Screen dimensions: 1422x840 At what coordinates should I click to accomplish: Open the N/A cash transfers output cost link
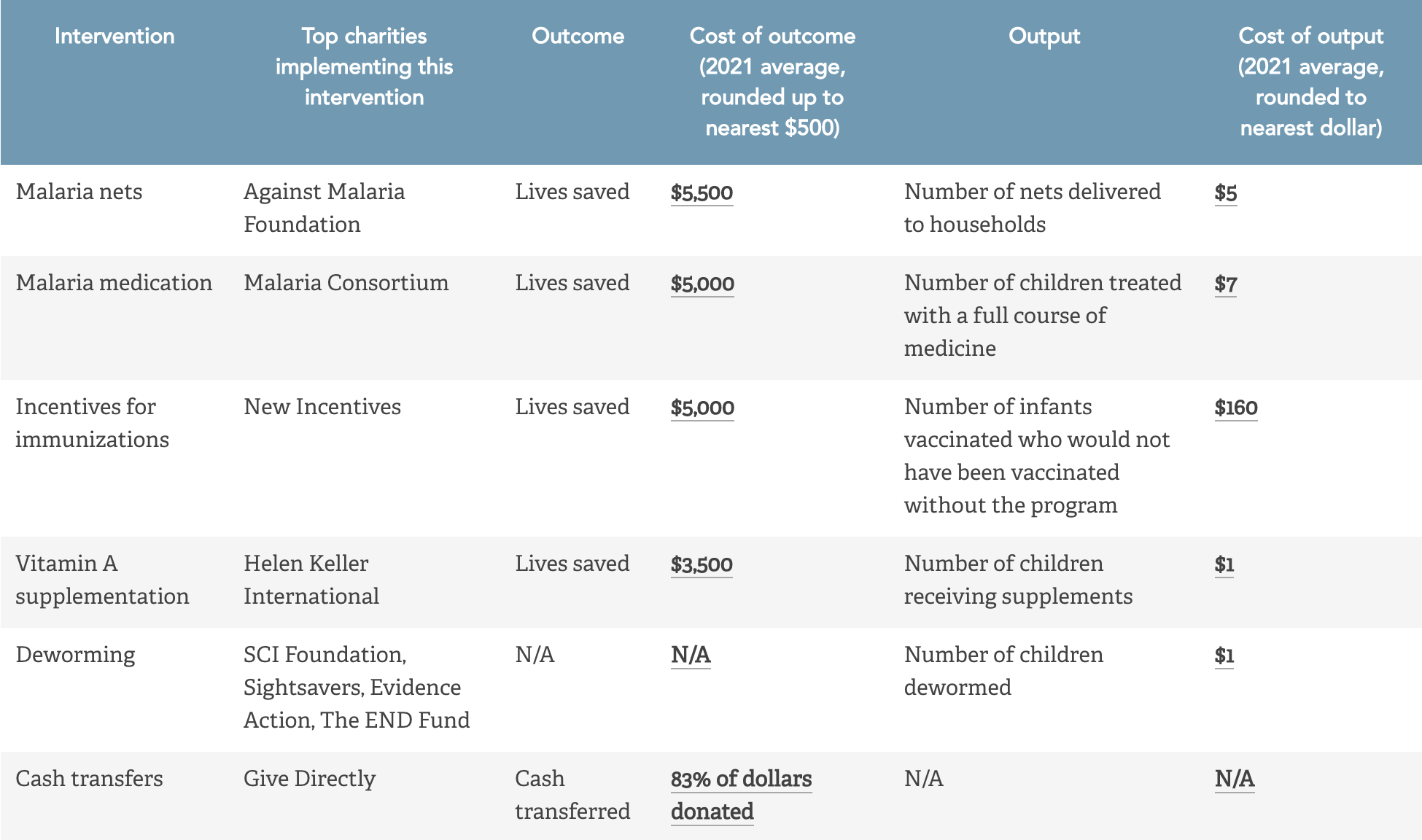pos(1234,779)
